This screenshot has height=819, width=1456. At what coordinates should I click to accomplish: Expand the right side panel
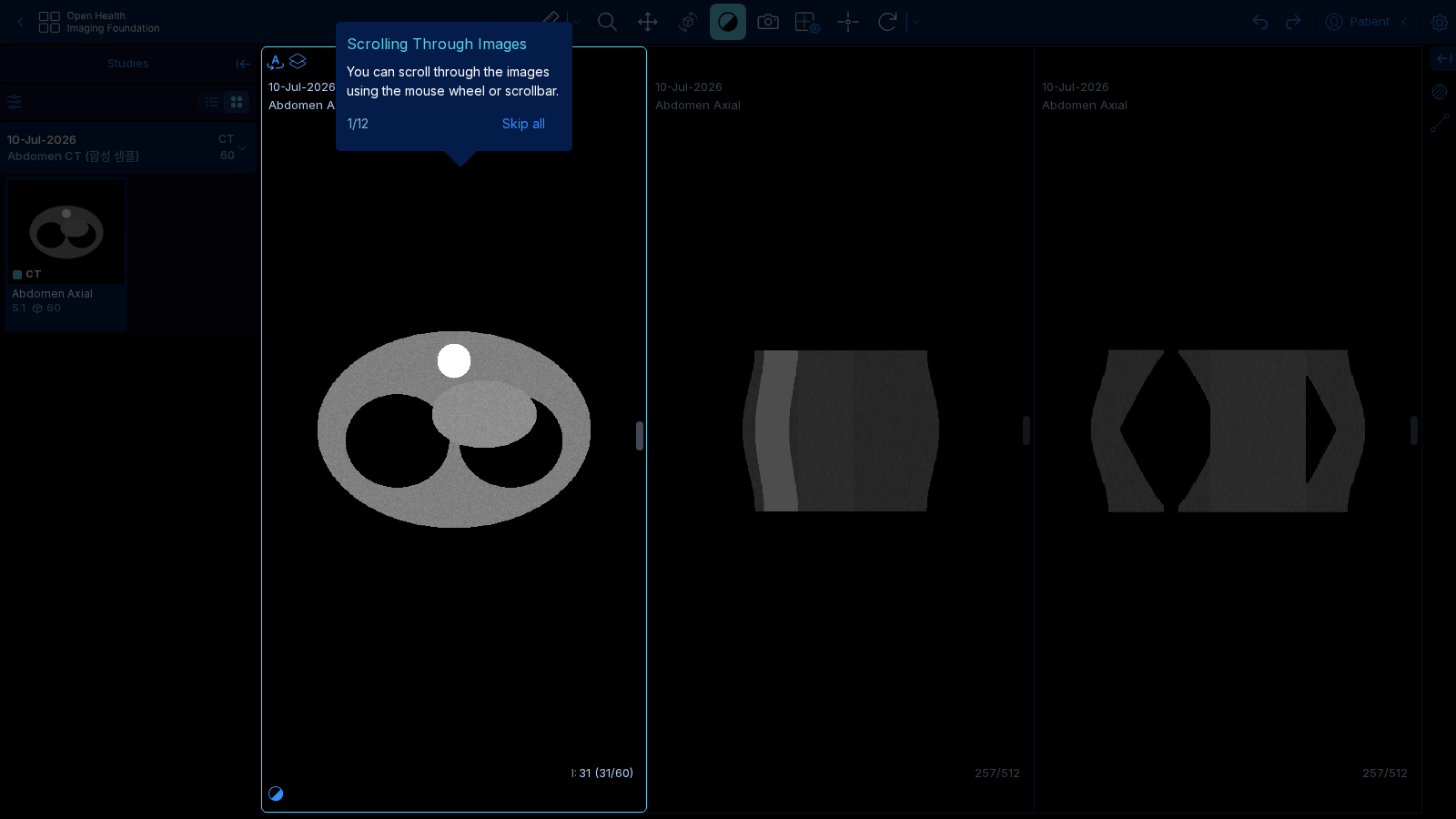[1444, 58]
